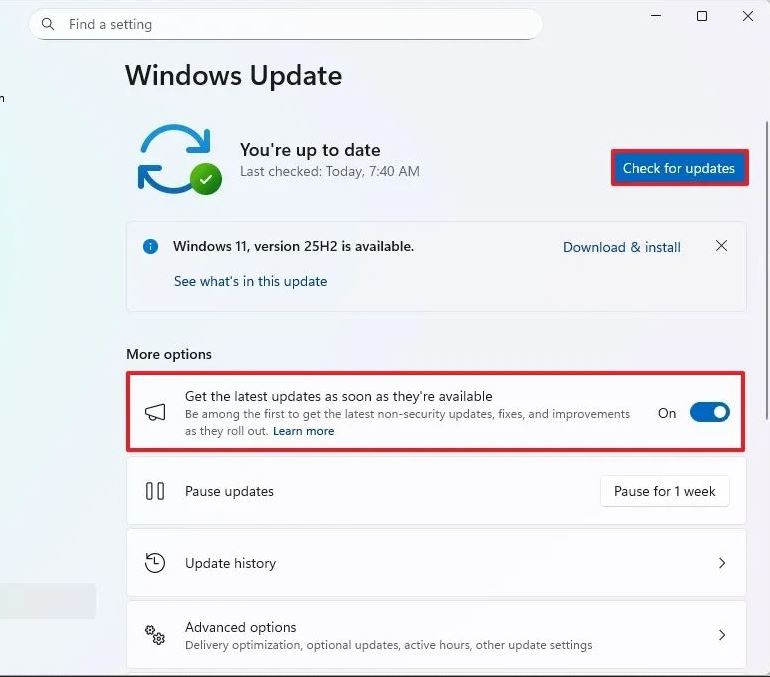Maximize the Settings window
The width and height of the screenshot is (770, 677).
click(x=702, y=16)
